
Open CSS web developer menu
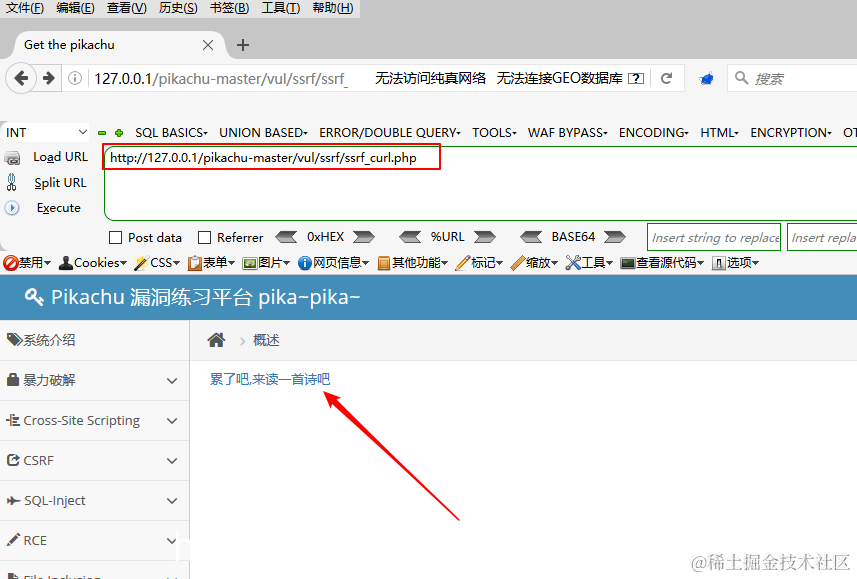click(x=157, y=263)
